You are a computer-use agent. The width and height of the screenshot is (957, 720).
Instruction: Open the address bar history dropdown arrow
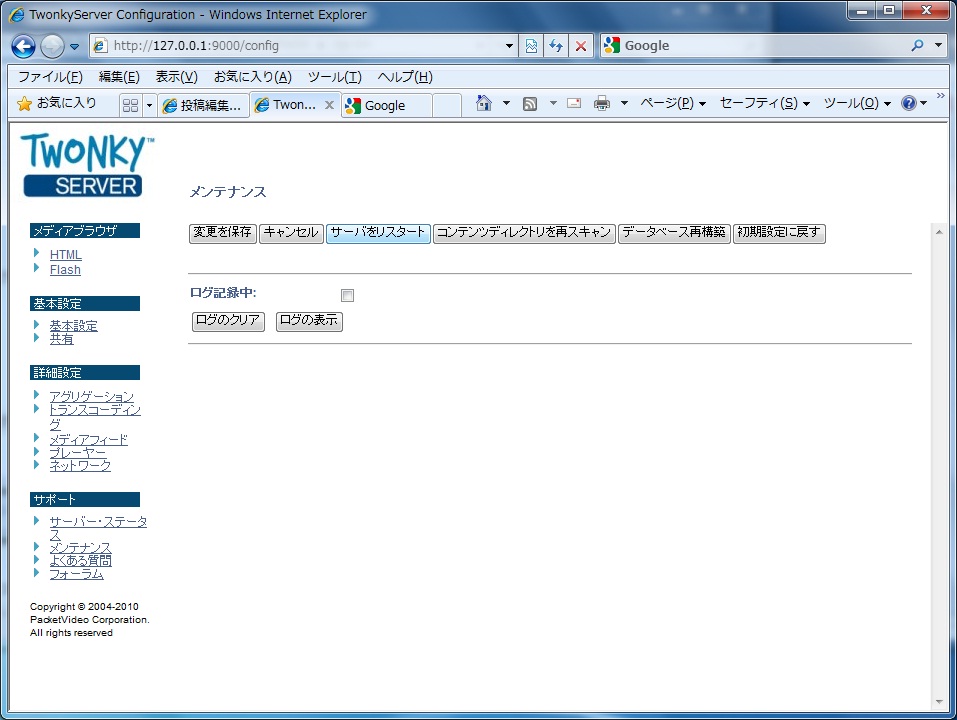(x=510, y=46)
